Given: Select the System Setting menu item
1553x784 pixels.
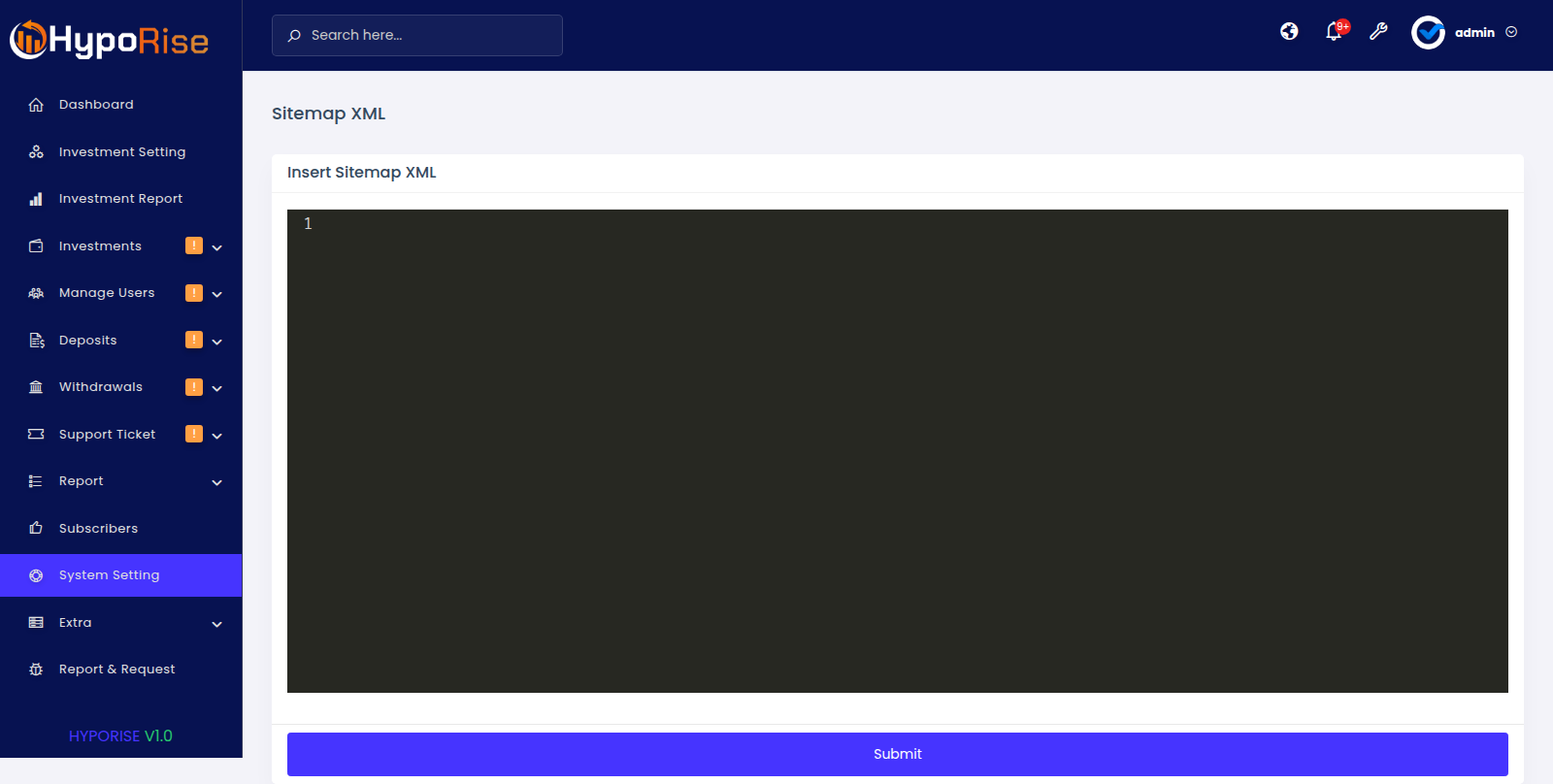Looking at the screenshot, I should pyautogui.click(x=121, y=575).
